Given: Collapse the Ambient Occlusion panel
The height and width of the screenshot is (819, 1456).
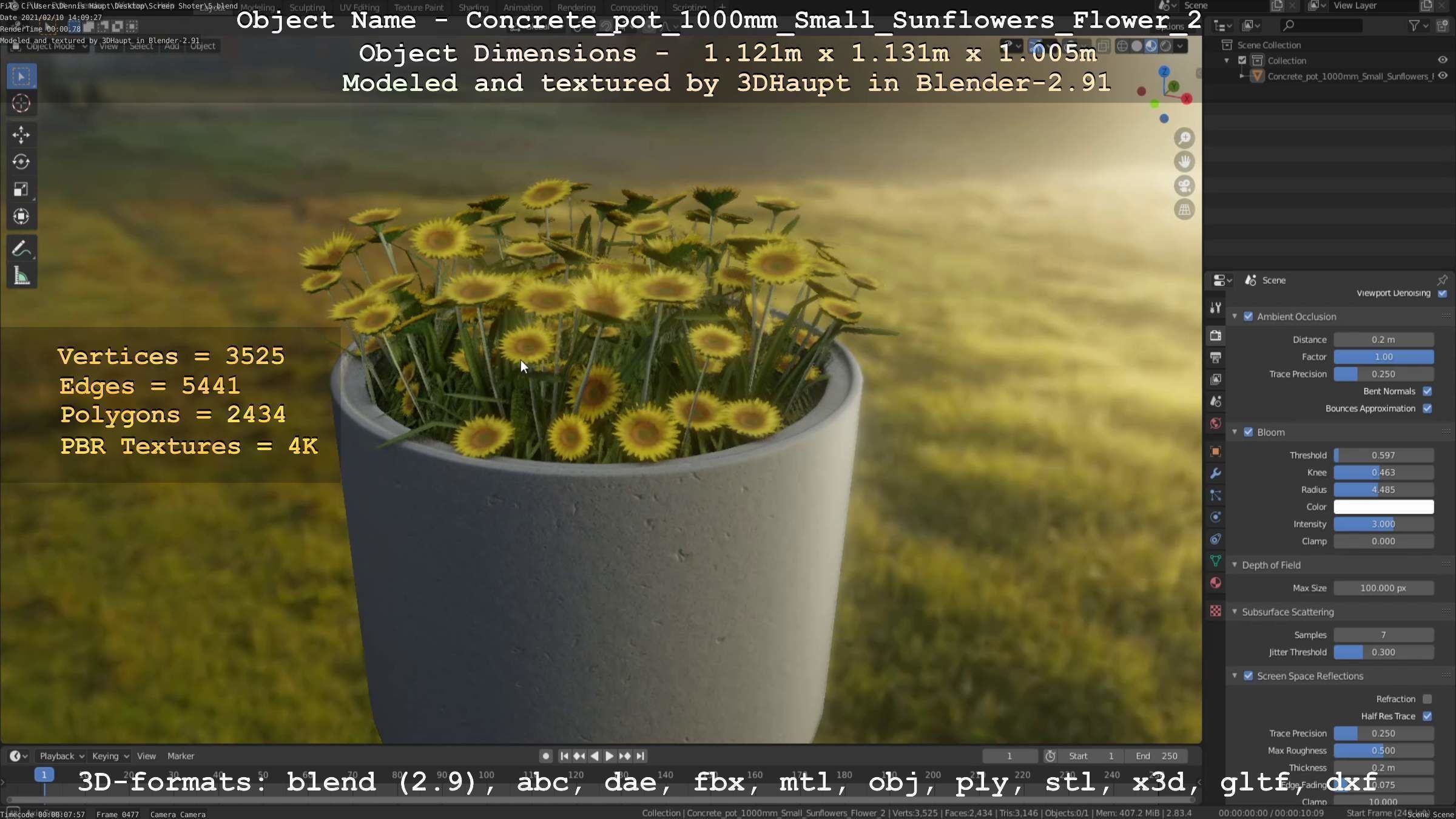Looking at the screenshot, I should click(1234, 316).
